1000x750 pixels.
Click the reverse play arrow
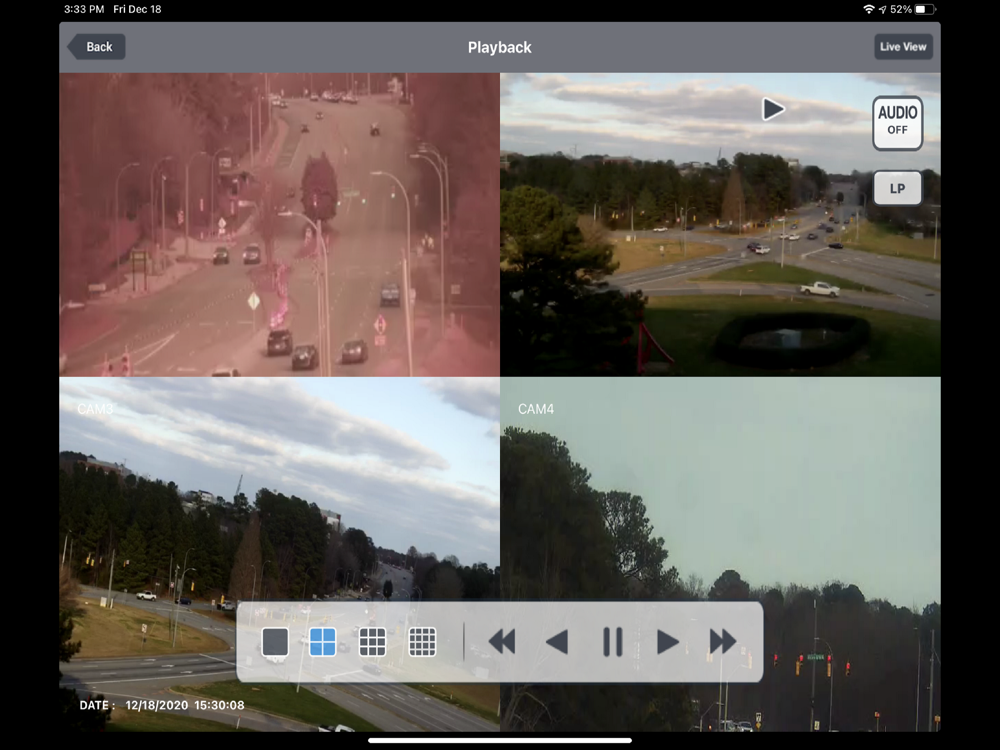[x=557, y=642]
